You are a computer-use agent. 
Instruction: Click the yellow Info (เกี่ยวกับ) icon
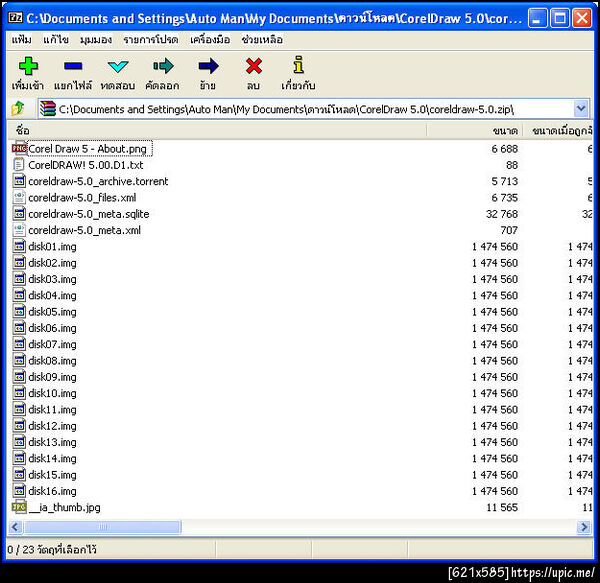tap(298, 65)
